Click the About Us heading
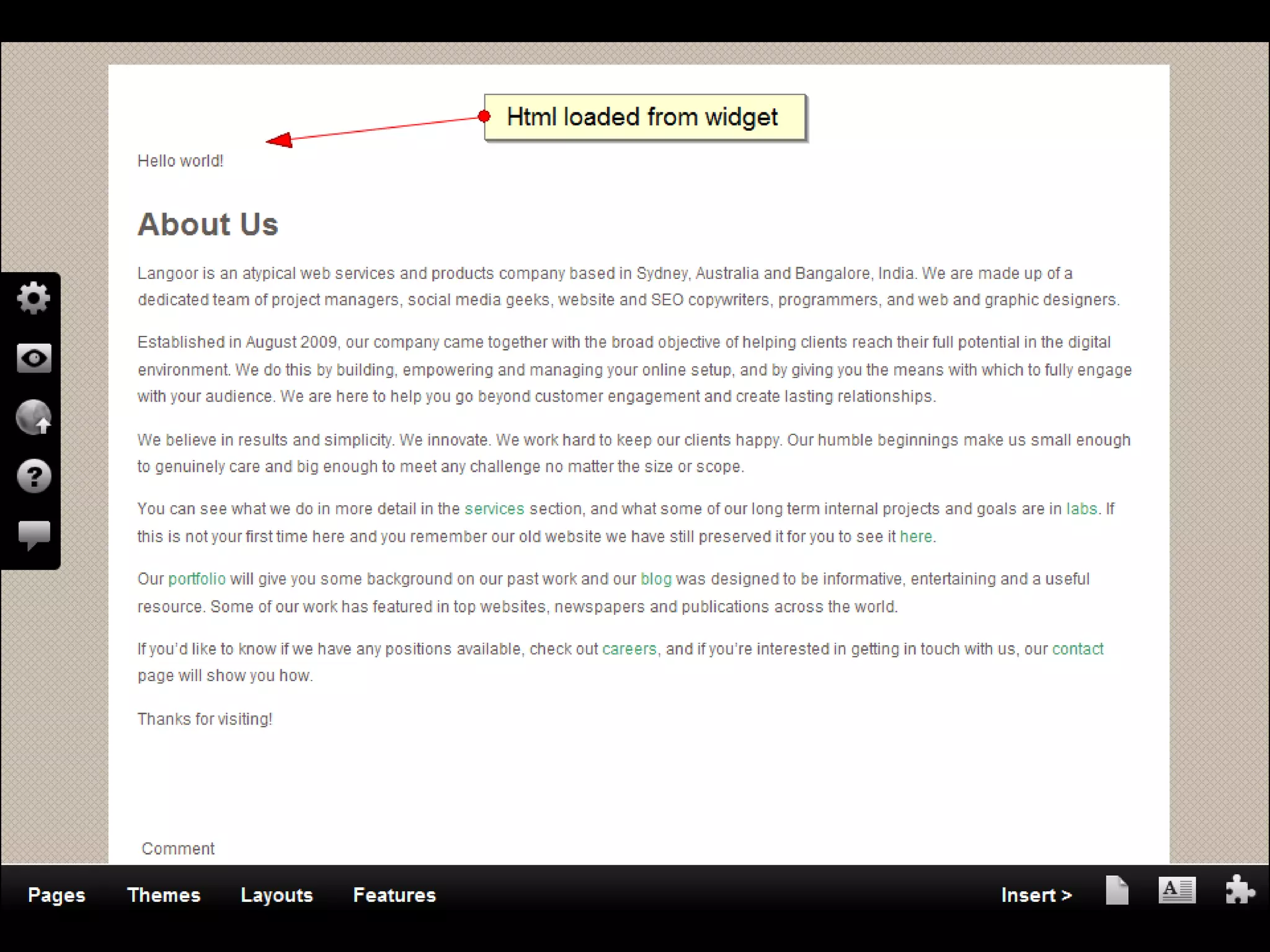The height and width of the screenshot is (952, 1270). tap(208, 224)
